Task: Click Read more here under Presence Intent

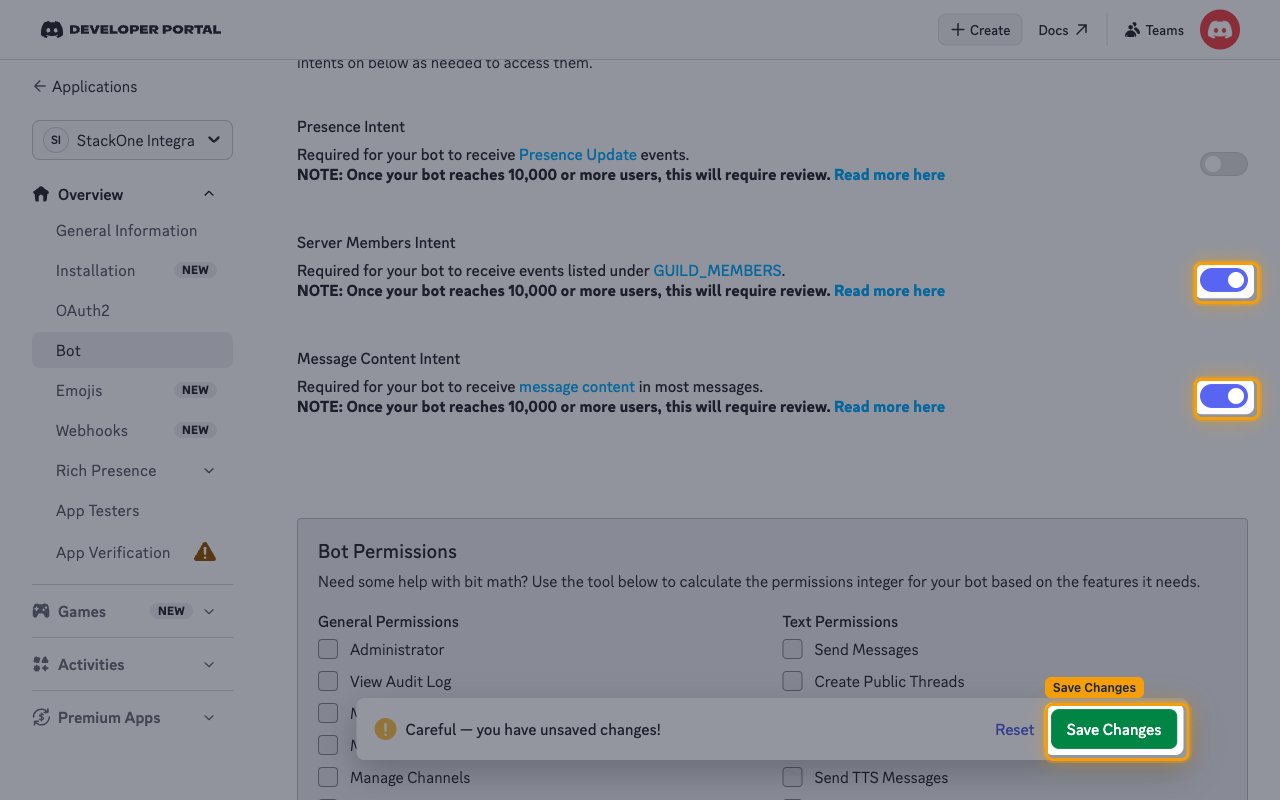Action: pos(889,174)
